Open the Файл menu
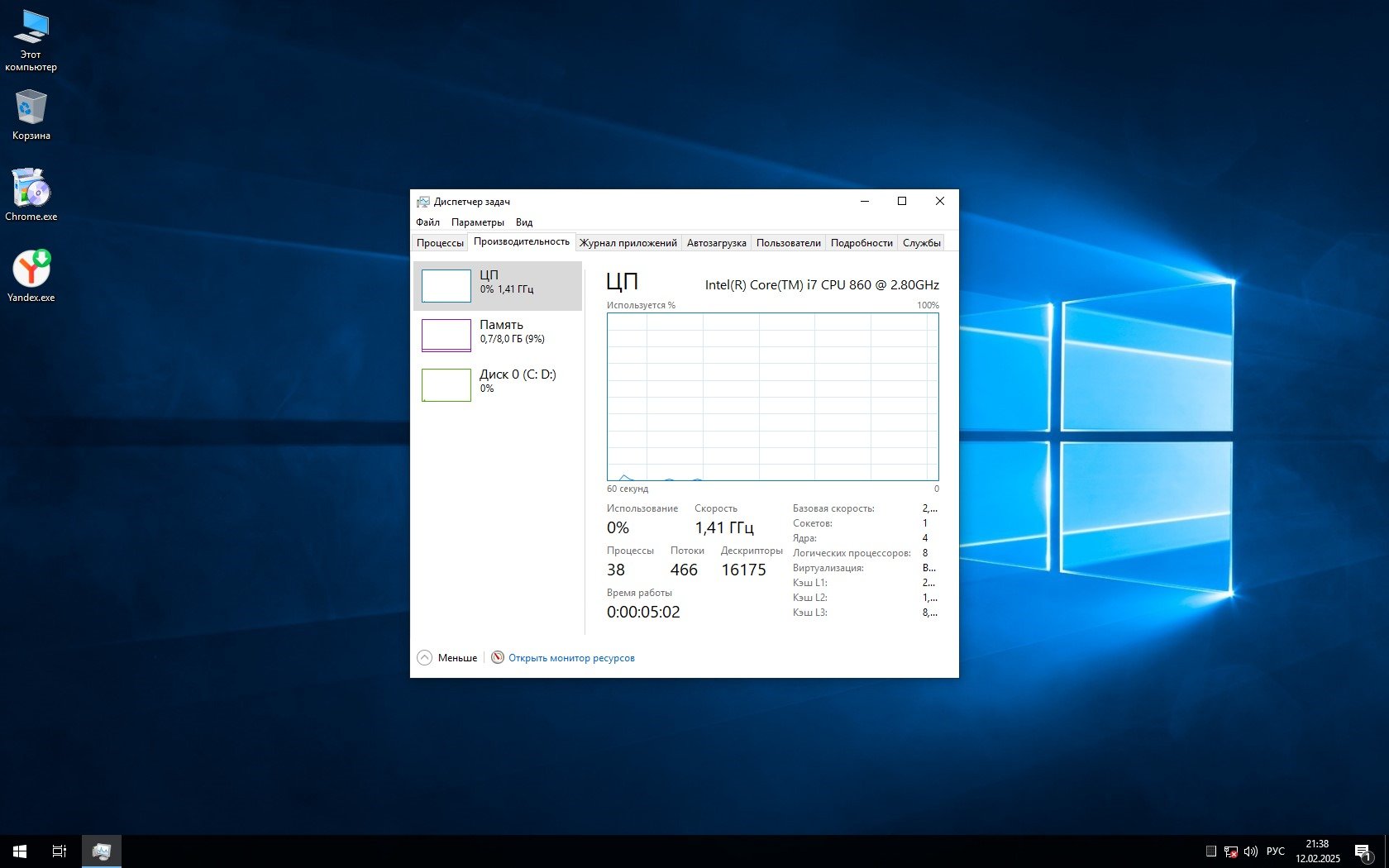This screenshot has width=1389, height=868. [x=427, y=222]
